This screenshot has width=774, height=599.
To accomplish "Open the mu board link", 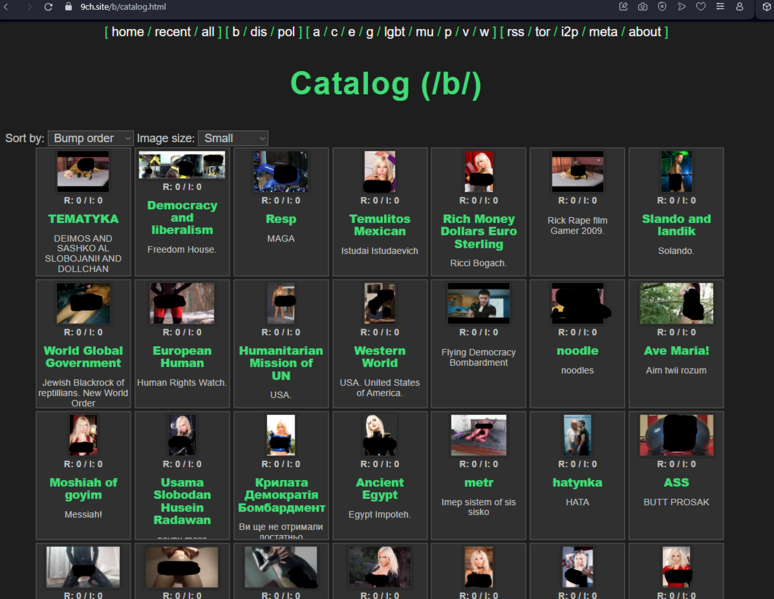I will pyautogui.click(x=425, y=32).
